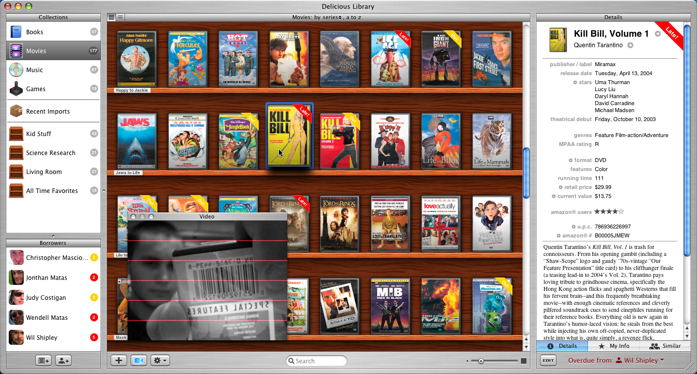Select the All Time Favorites shelf
This screenshot has width=697, height=374.
[x=53, y=190]
